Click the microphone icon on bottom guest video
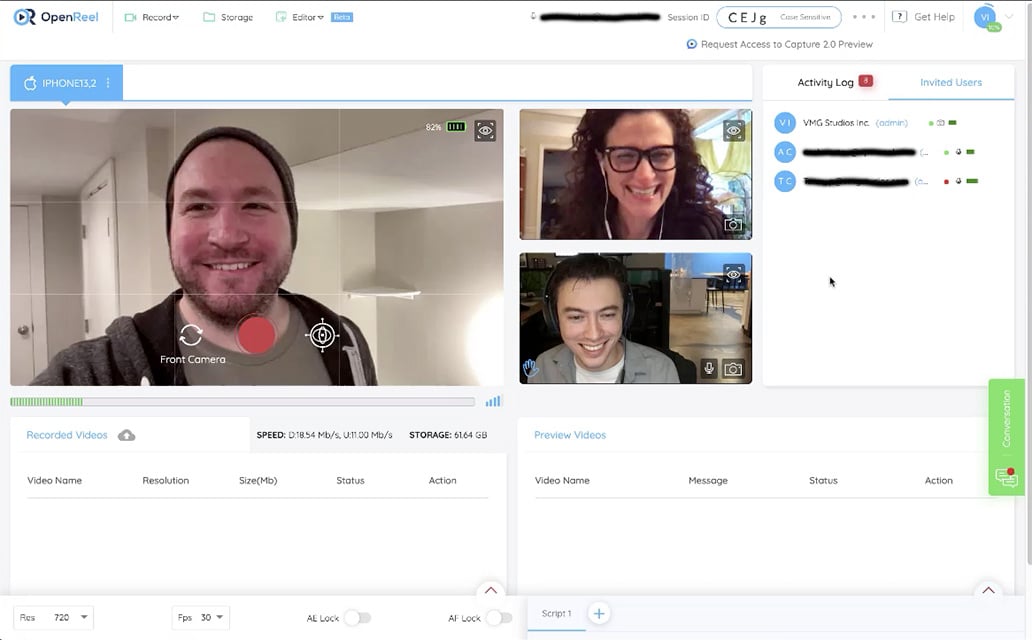Viewport: 1032px width, 640px height. tap(709, 368)
